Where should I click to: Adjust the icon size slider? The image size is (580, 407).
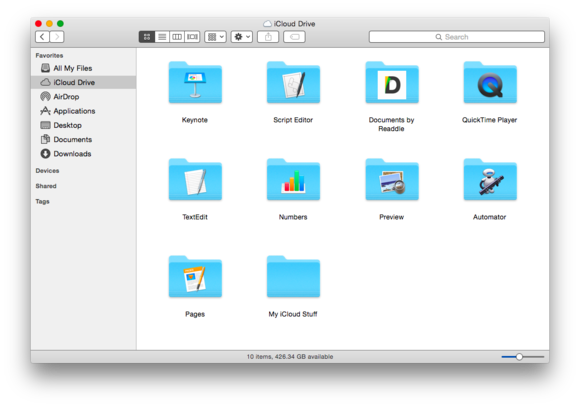click(519, 357)
